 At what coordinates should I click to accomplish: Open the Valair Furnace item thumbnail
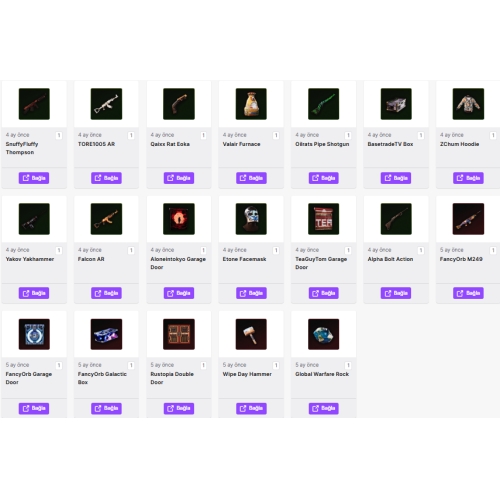[251, 104]
